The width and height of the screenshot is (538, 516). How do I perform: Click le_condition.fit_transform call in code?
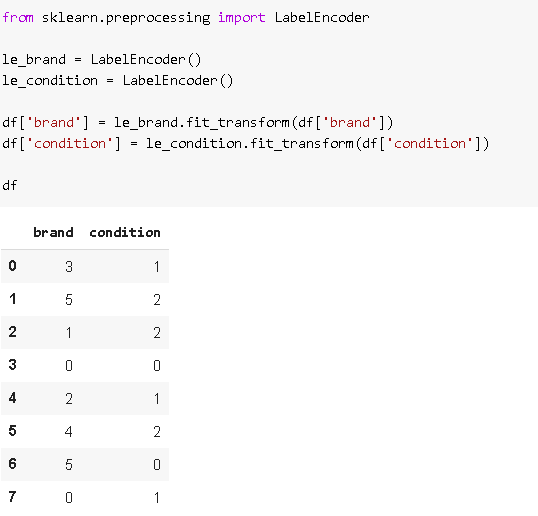(x=250, y=143)
